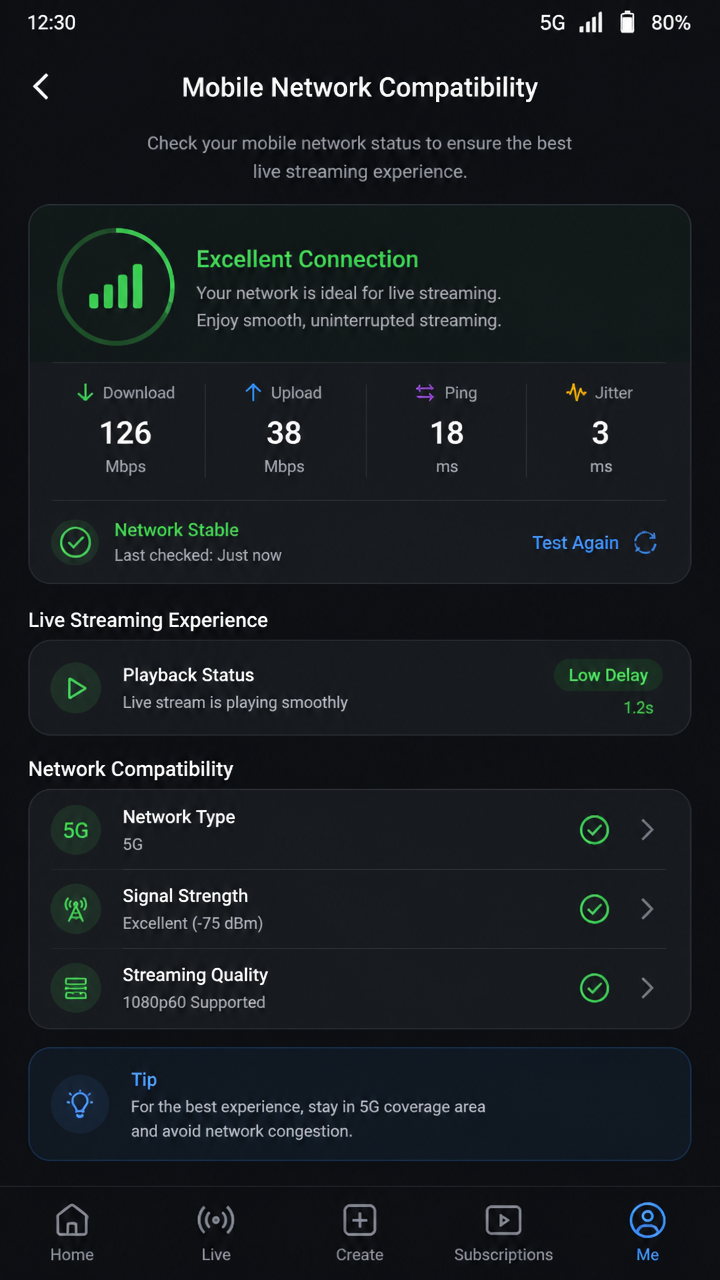Open the Create tab with plus icon

click(360, 1233)
